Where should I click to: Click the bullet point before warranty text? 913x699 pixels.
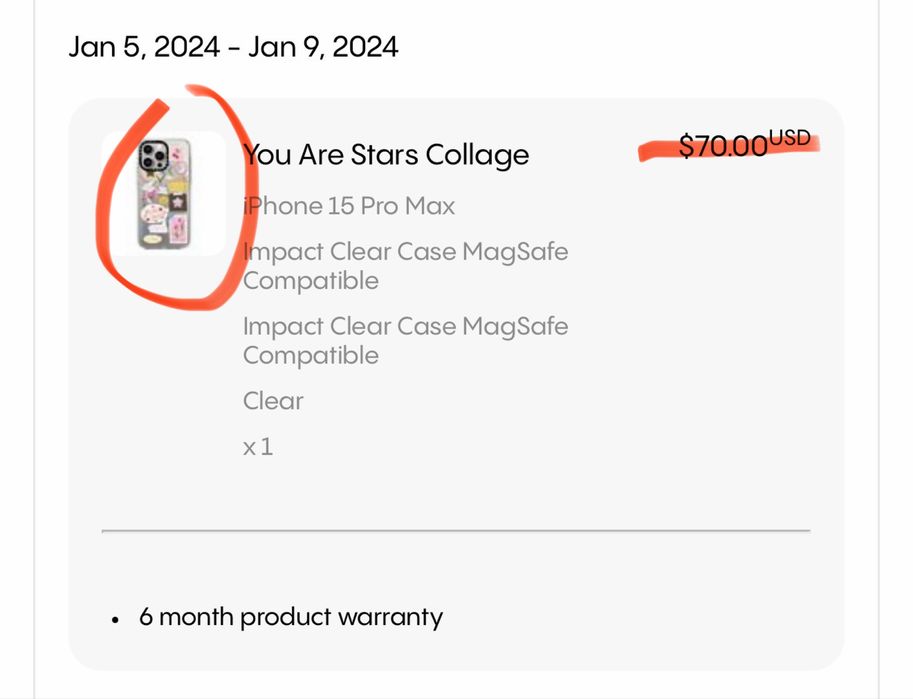(116, 619)
